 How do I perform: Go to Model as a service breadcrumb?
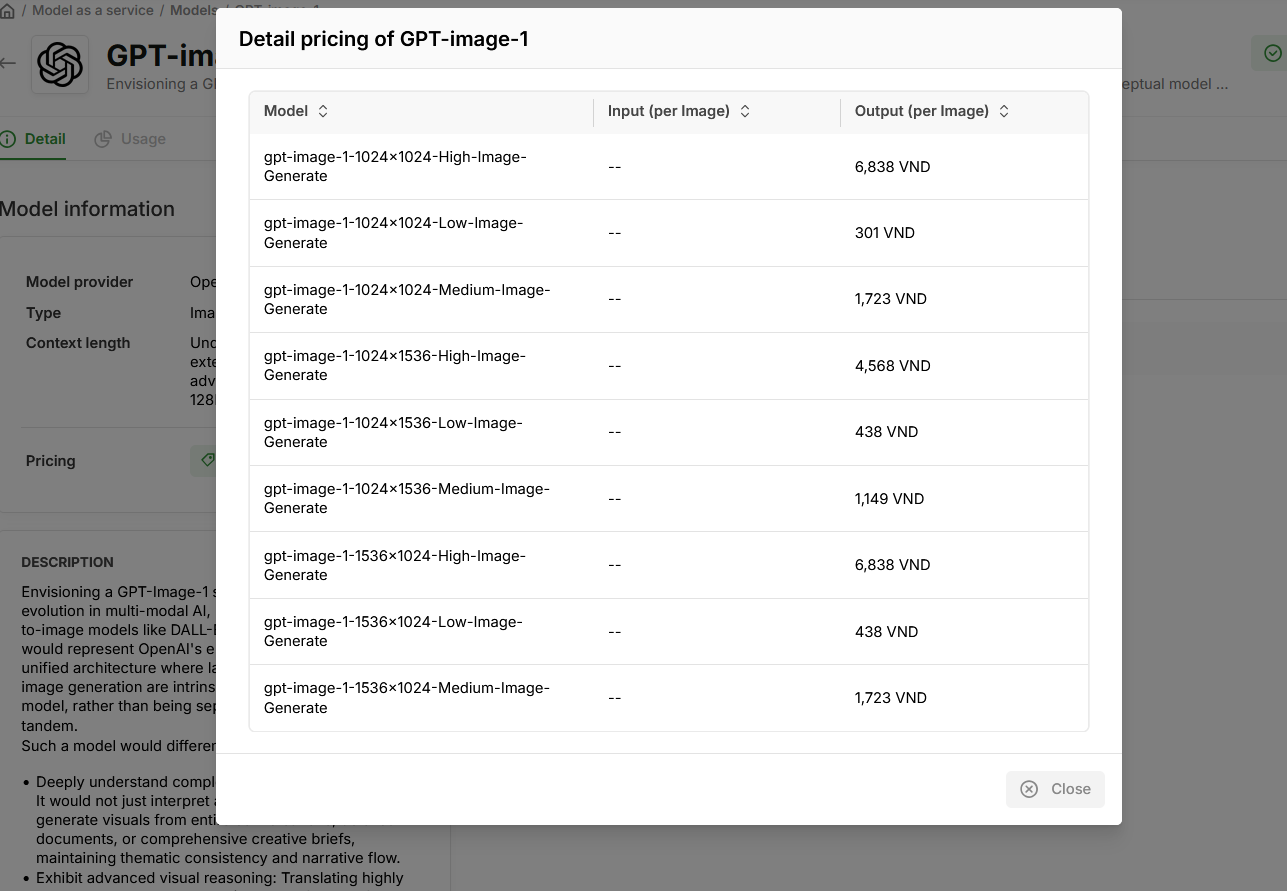coord(93,10)
